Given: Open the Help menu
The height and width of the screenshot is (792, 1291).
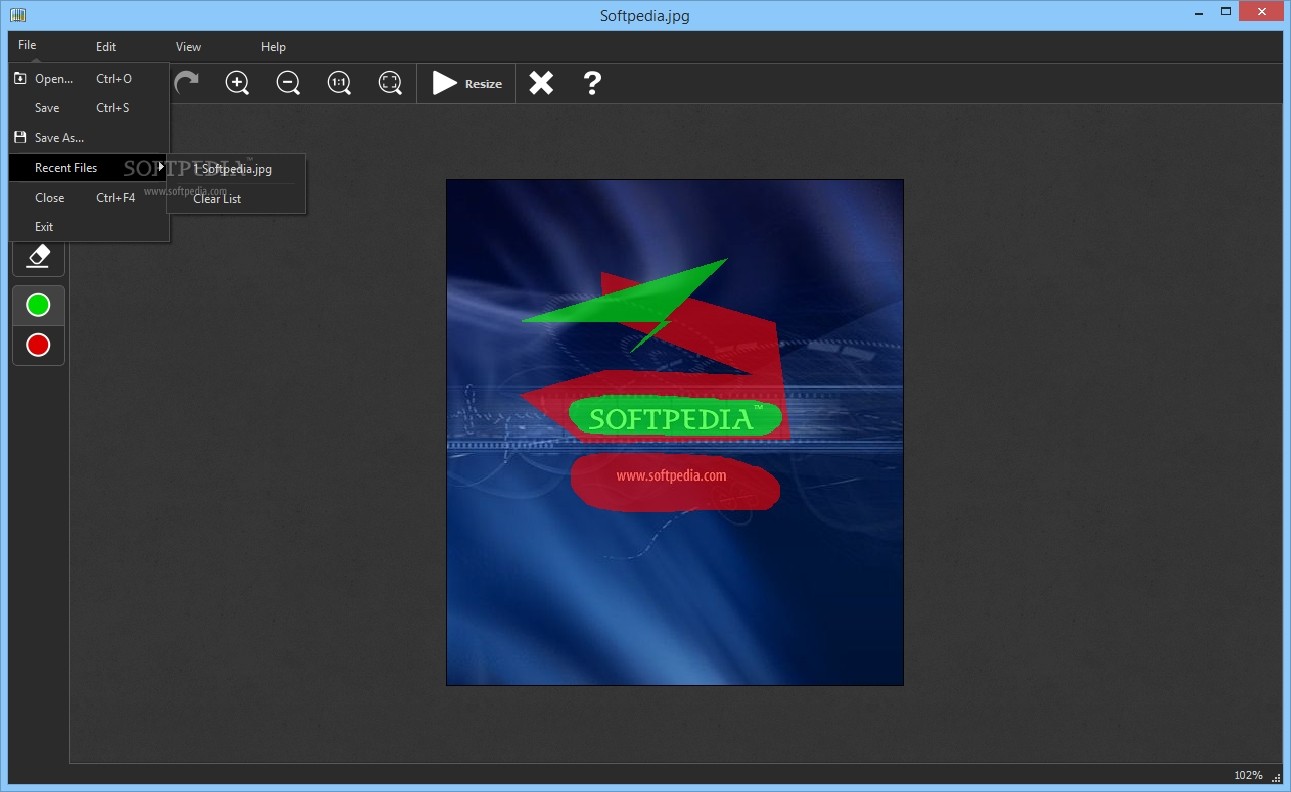Looking at the screenshot, I should pyautogui.click(x=273, y=47).
